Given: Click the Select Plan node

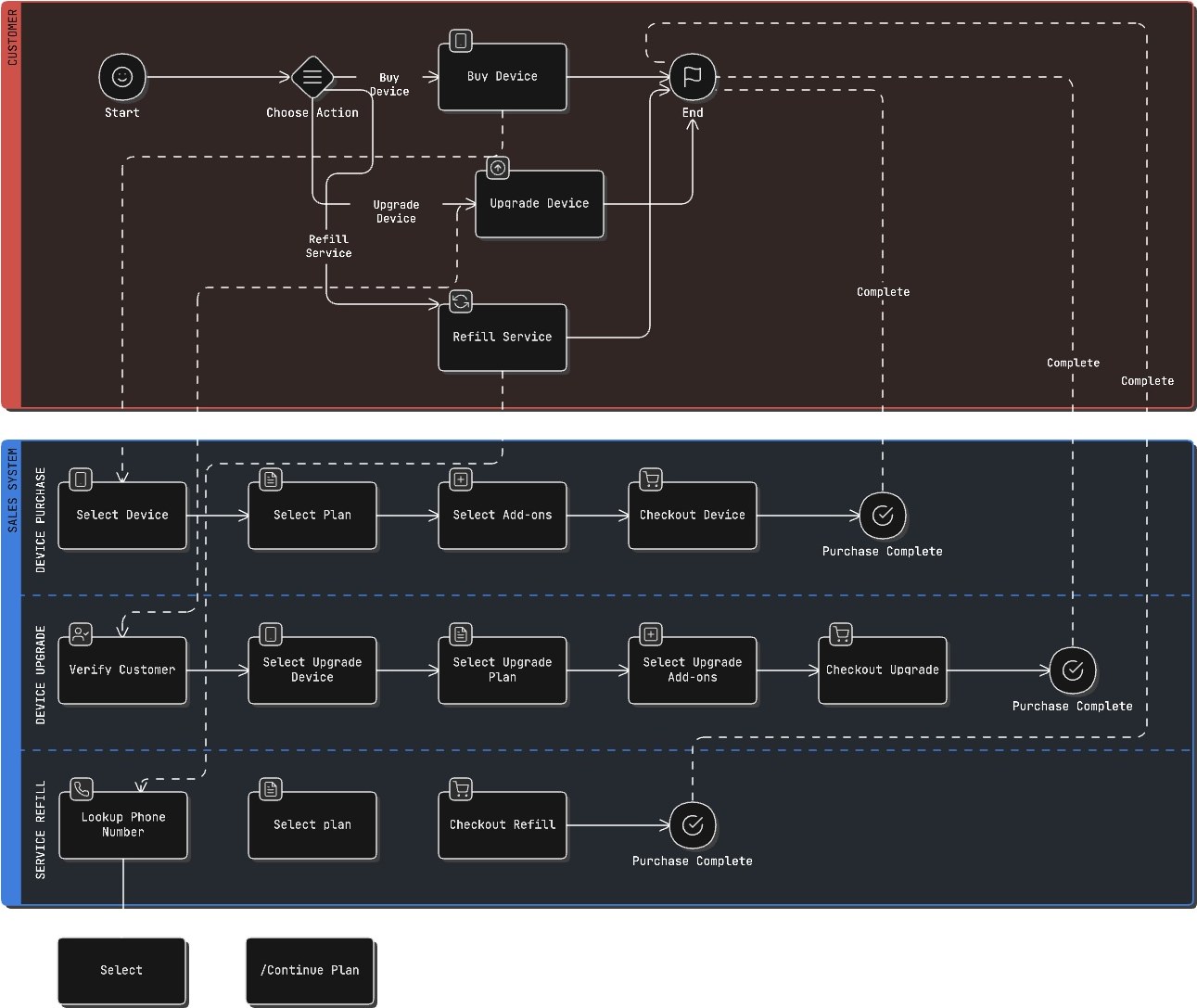Looking at the screenshot, I should (x=312, y=516).
